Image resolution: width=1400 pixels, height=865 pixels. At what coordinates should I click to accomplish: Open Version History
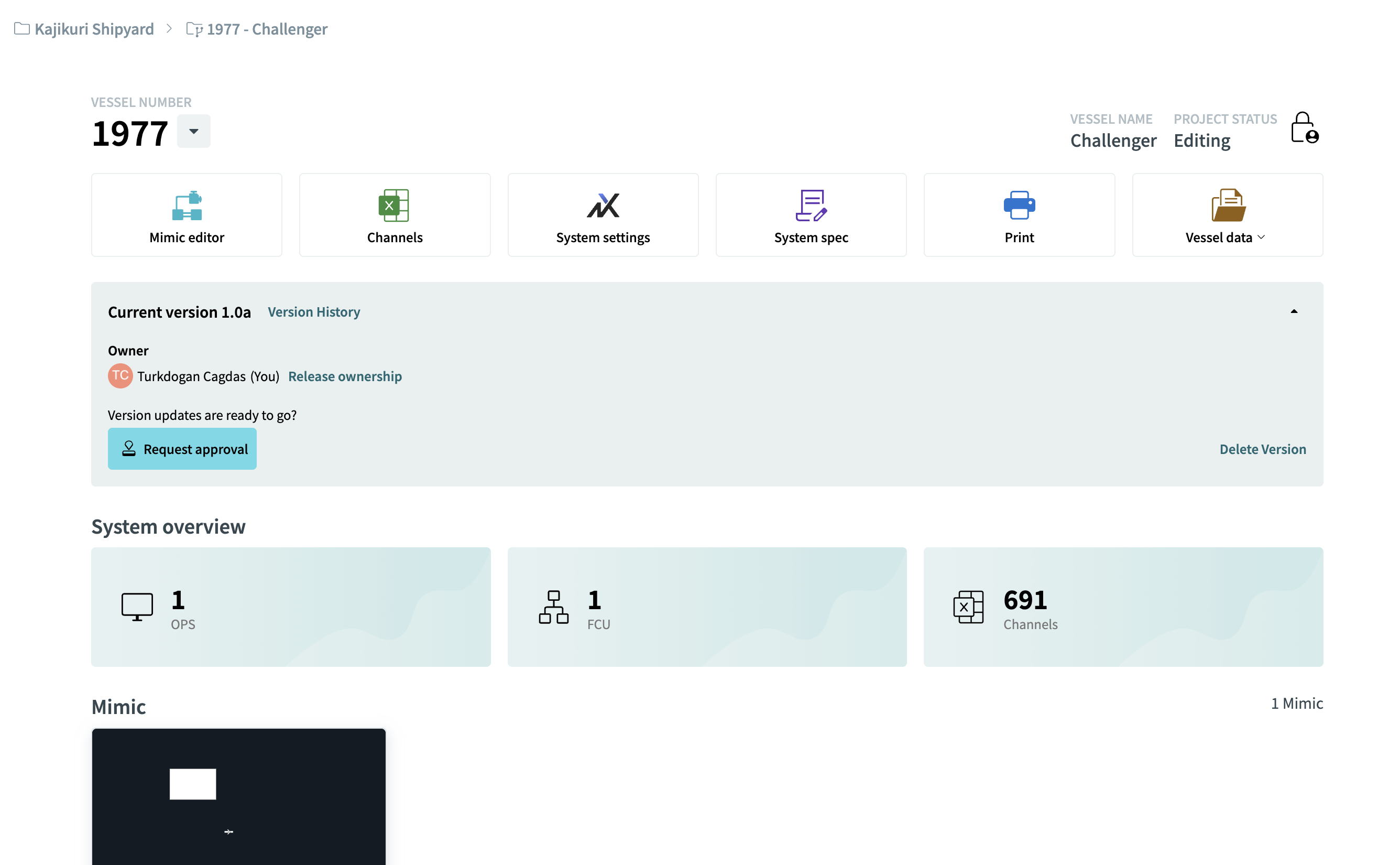(314, 312)
